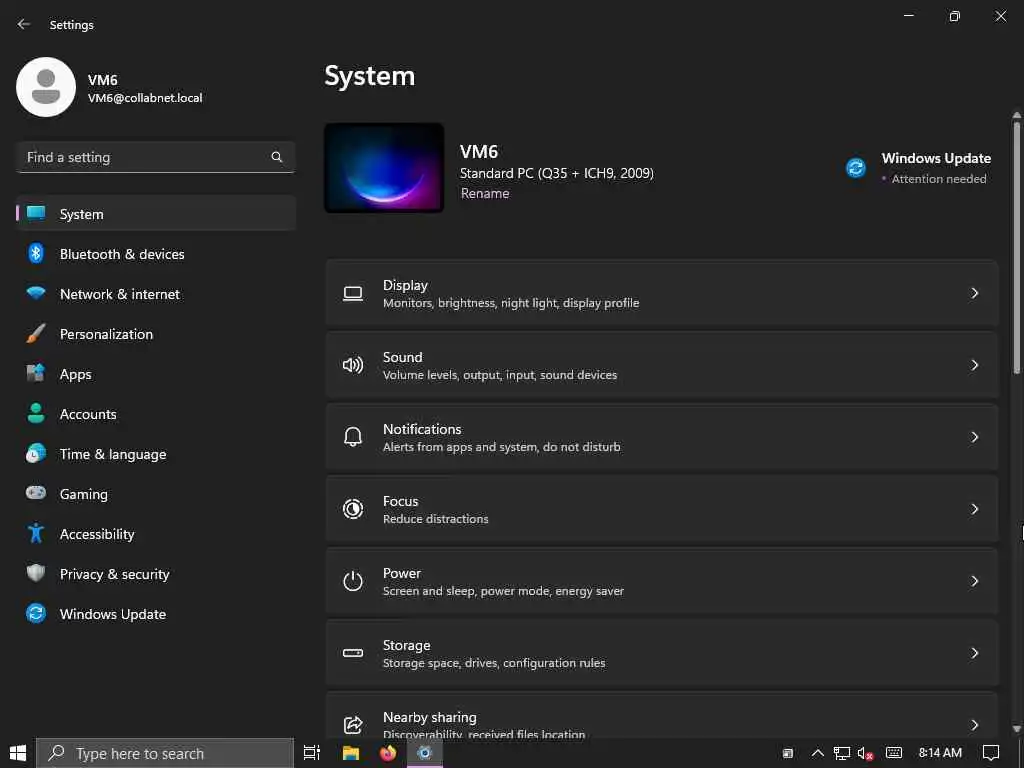Click the Focus target icon
This screenshot has height=768, width=1024.
[x=353, y=509]
